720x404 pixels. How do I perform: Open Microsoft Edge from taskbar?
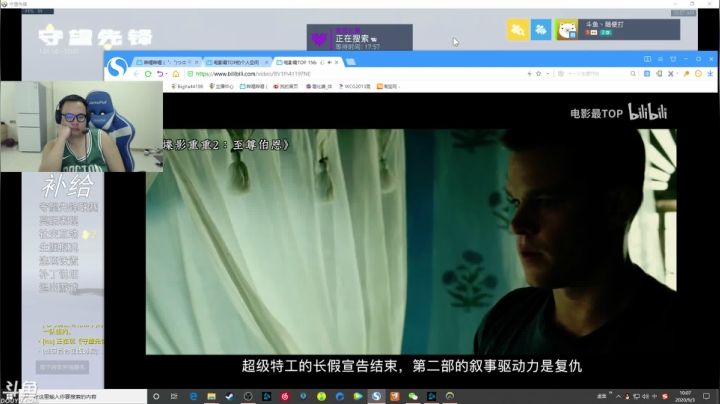point(193,396)
